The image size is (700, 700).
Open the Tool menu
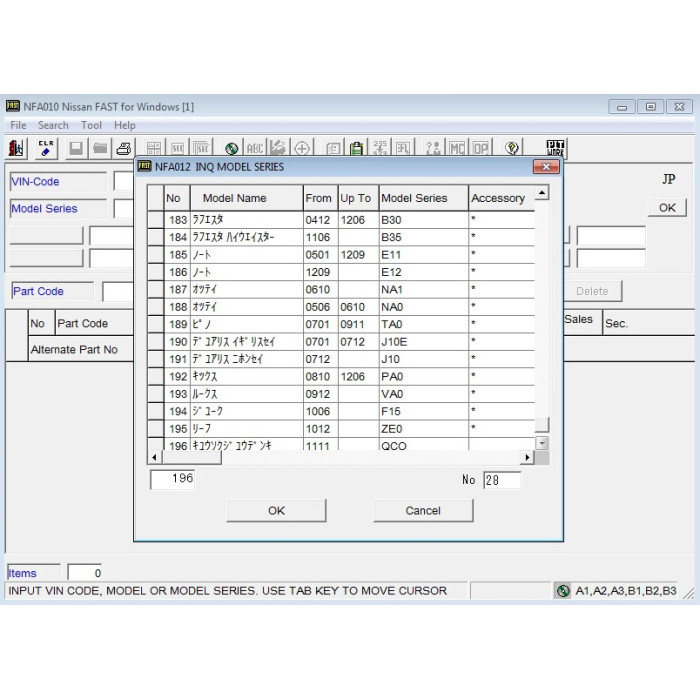tap(92, 125)
